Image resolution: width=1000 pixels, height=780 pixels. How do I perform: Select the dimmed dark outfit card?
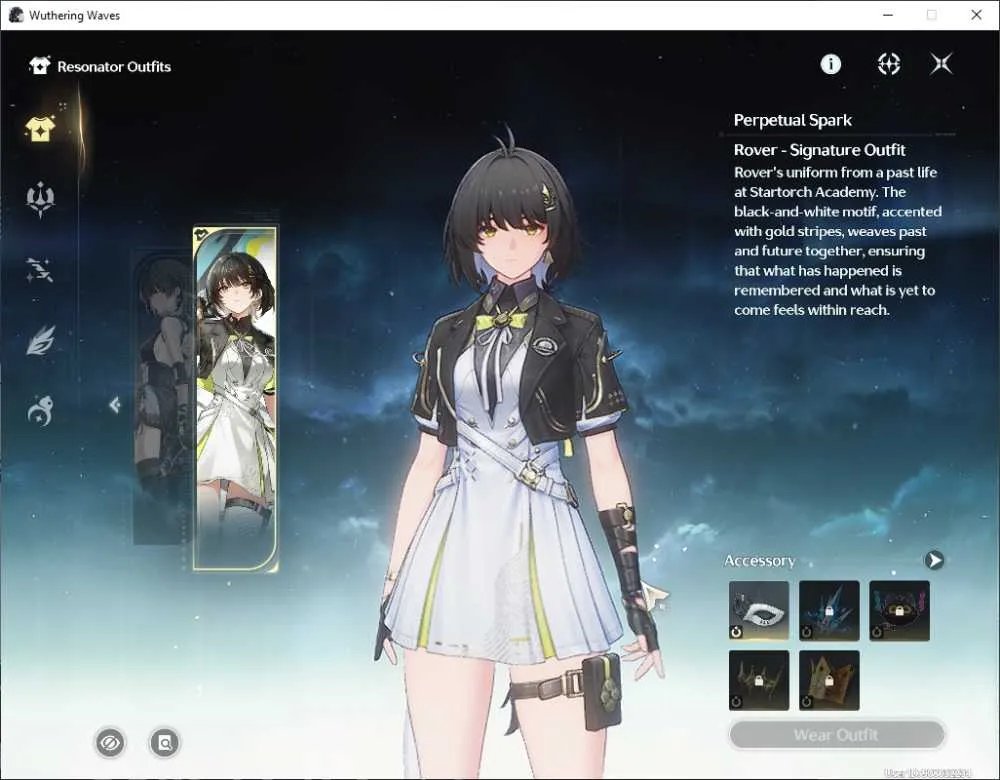tap(163, 399)
